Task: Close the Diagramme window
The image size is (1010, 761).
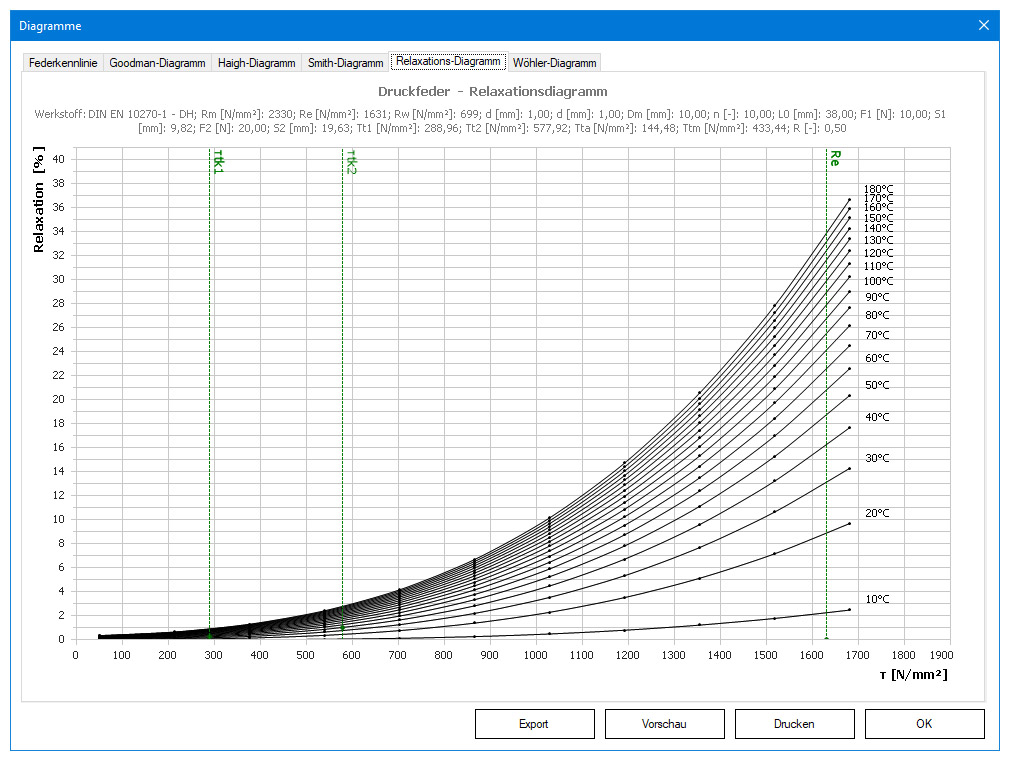Action: (983, 25)
